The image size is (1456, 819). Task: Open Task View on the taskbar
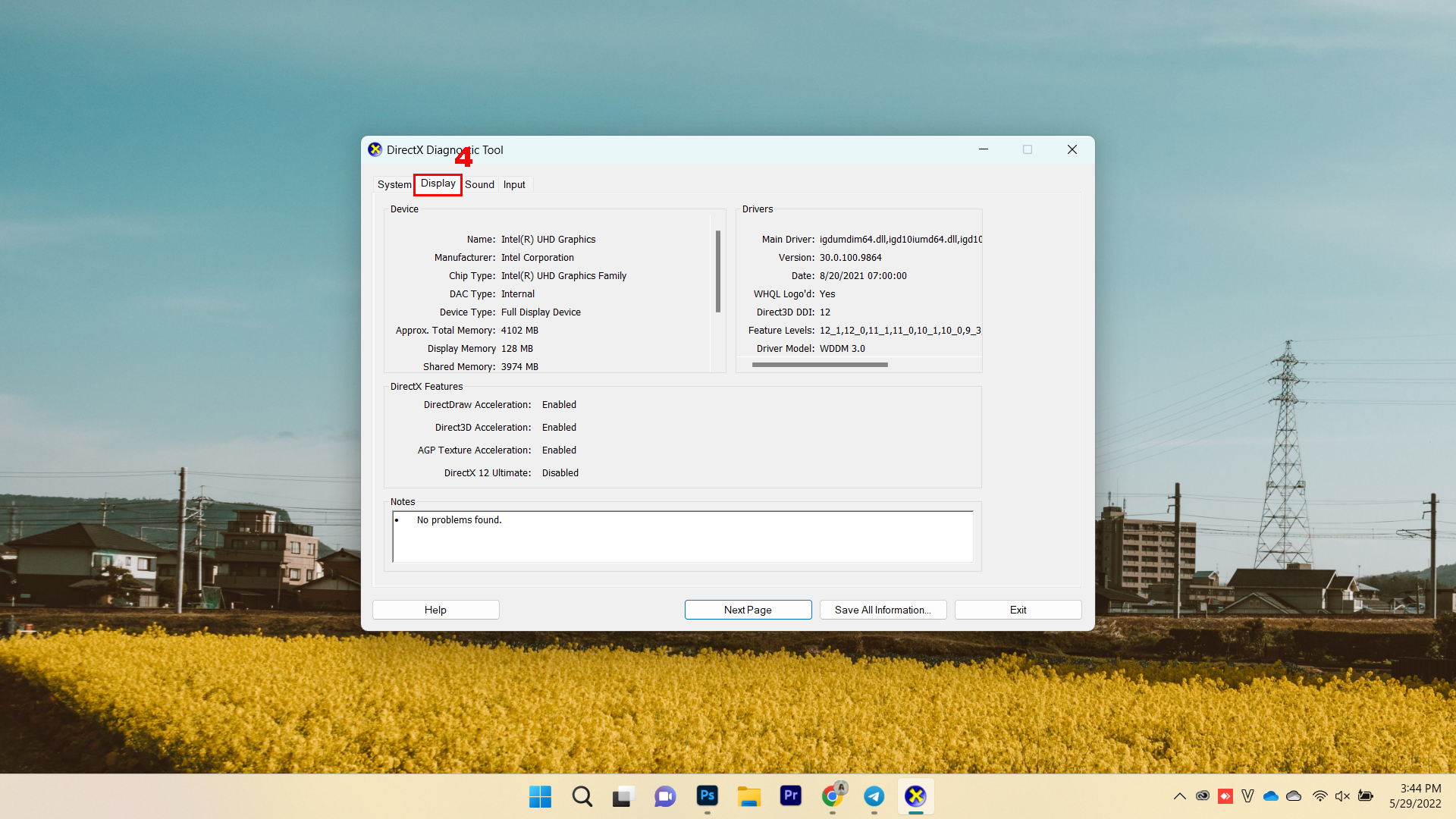623,796
